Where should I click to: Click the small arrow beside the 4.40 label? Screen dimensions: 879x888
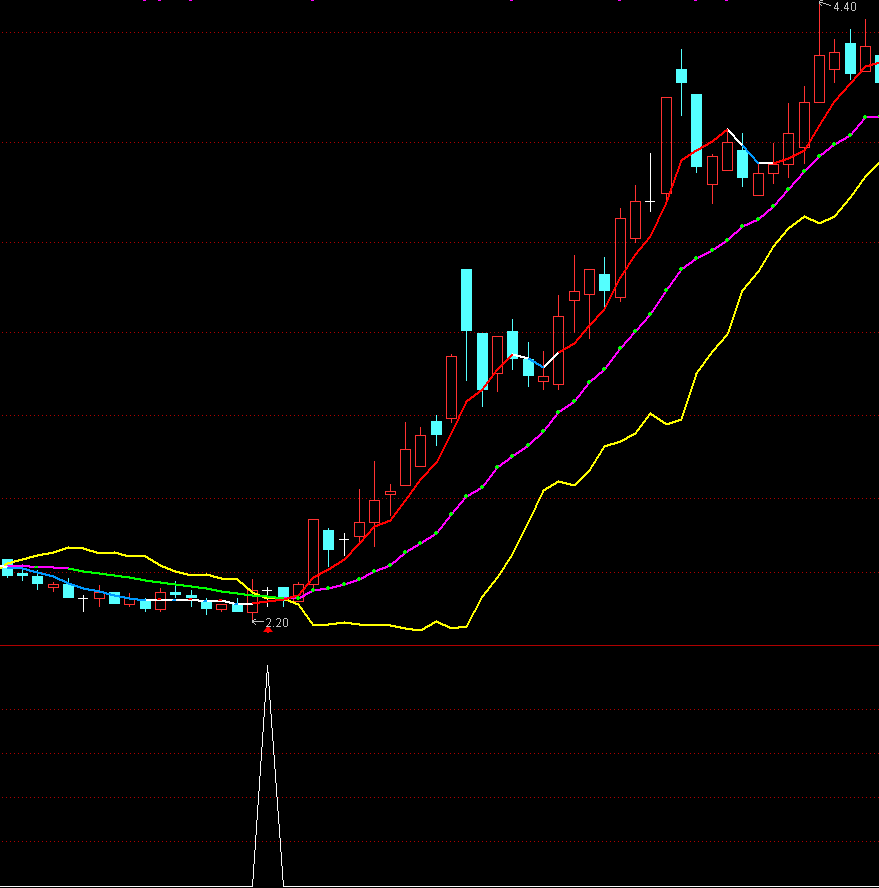click(824, 6)
